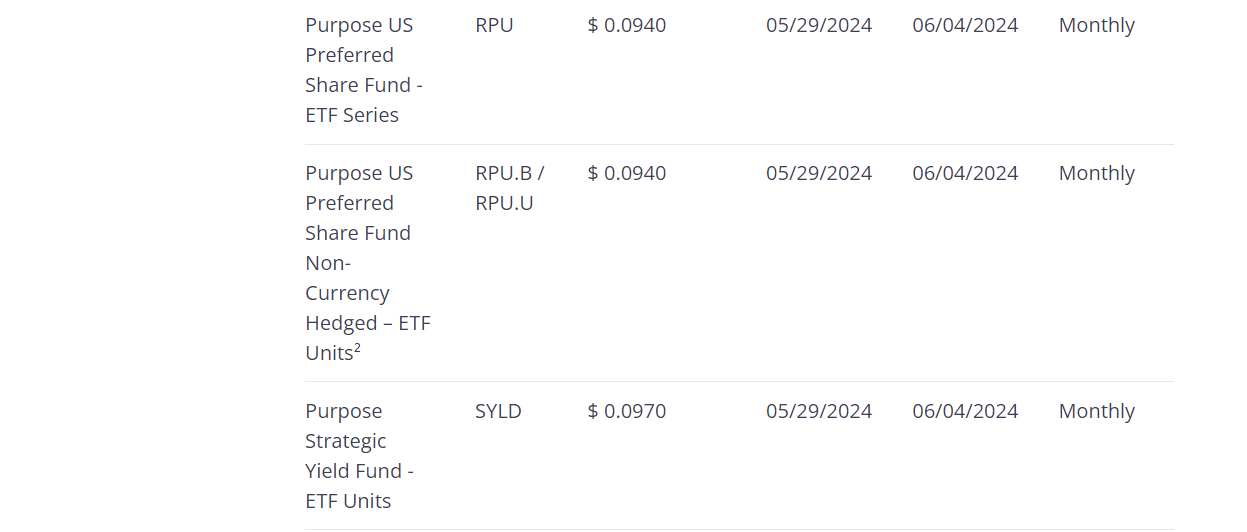1247x532 pixels.
Task: Click the 05/29/2024 date in the RPU.B row
Action: point(819,173)
